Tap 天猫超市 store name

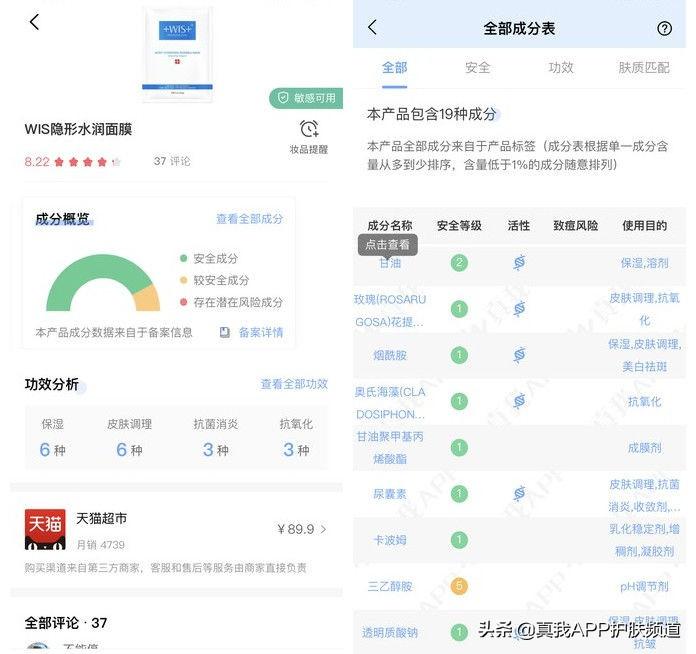pos(102,518)
